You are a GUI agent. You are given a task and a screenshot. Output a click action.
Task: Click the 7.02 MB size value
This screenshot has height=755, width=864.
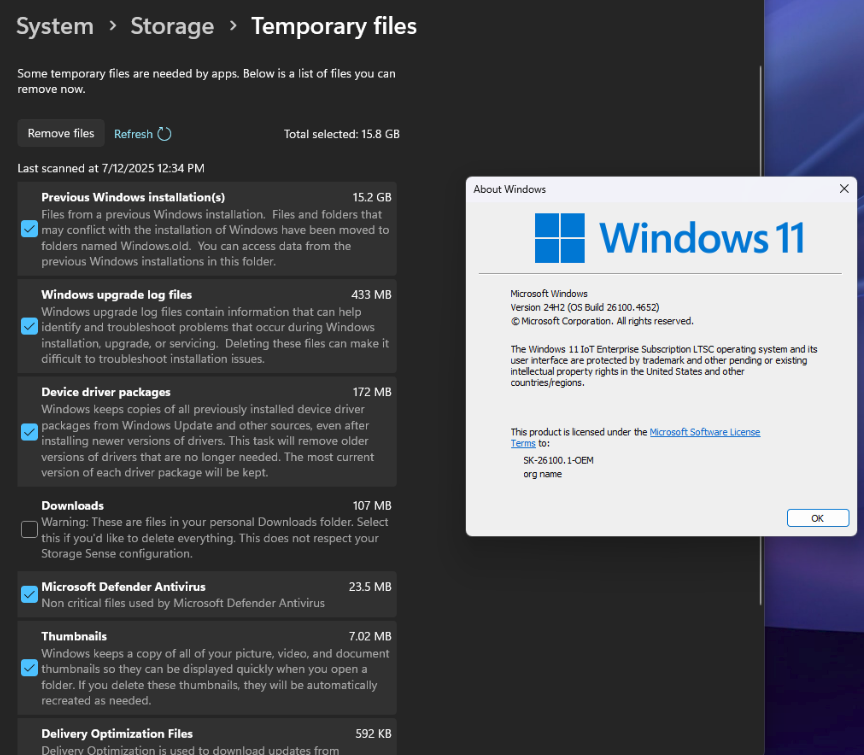pyautogui.click(x=370, y=637)
